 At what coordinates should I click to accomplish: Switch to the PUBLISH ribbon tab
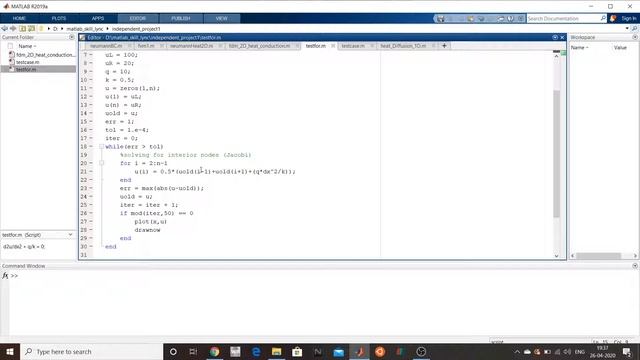coord(181,18)
